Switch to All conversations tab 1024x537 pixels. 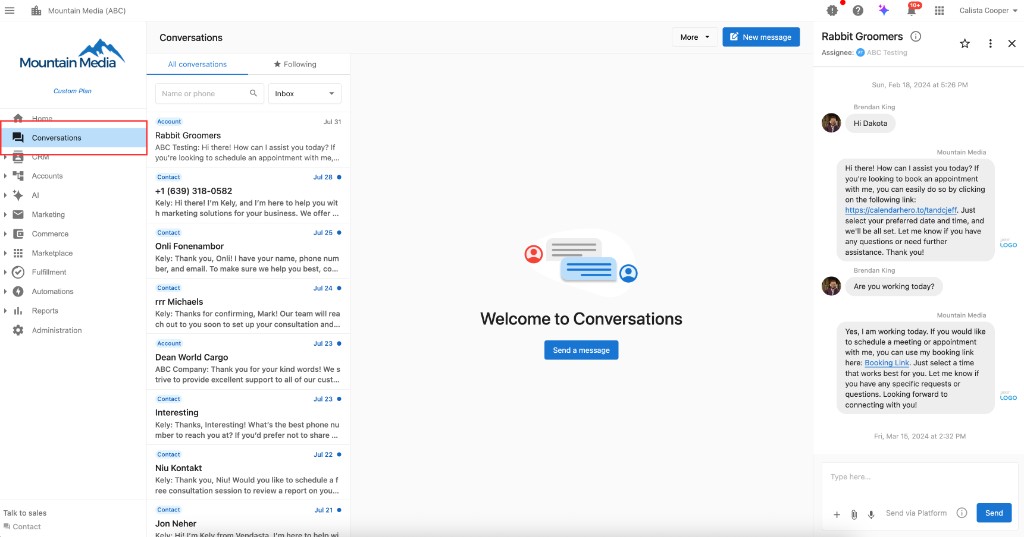pyautogui.click(x=197, y=64)
